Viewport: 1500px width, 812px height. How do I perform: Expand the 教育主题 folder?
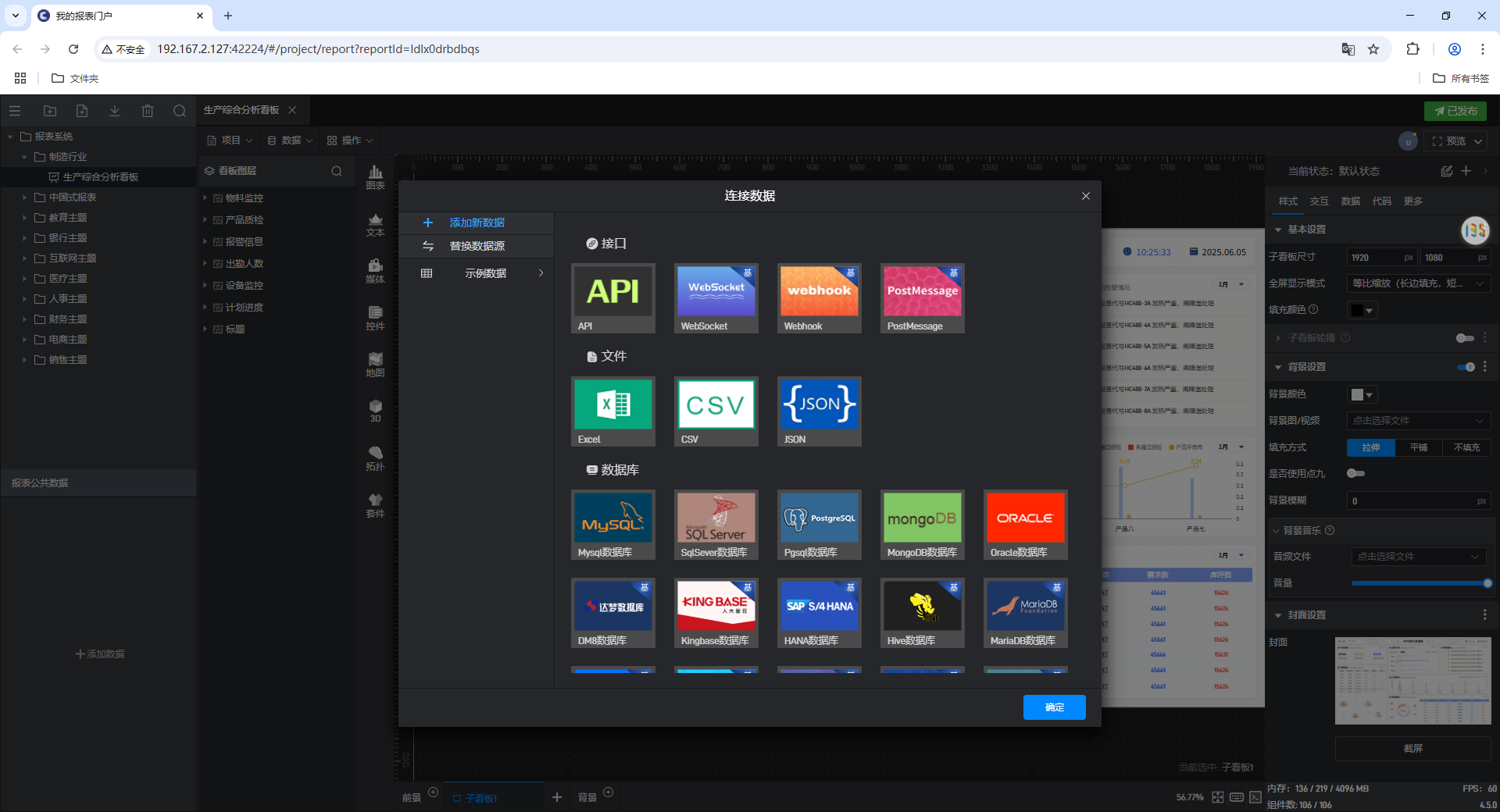24,218
